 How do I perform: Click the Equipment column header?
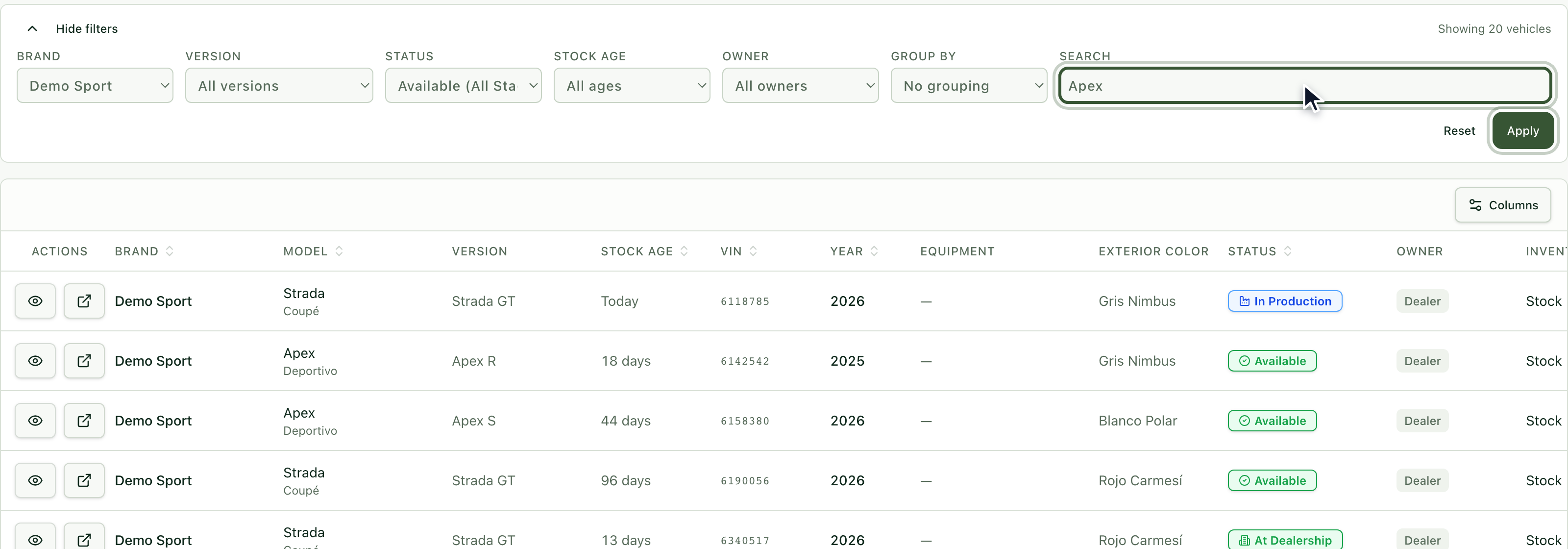pyautogui.click(x=957, y=251)
